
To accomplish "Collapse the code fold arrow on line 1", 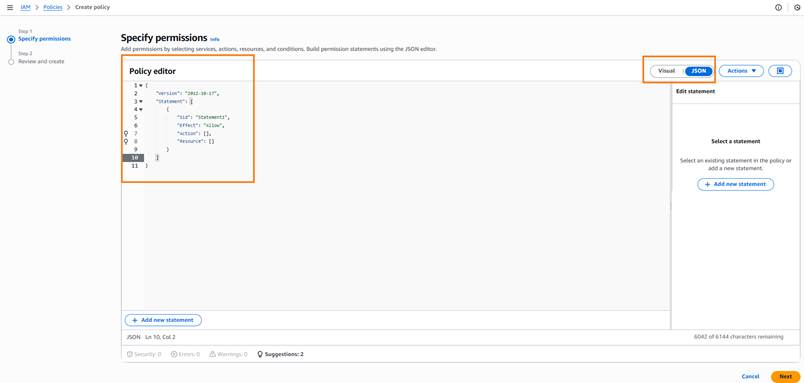I will (141, 86).
